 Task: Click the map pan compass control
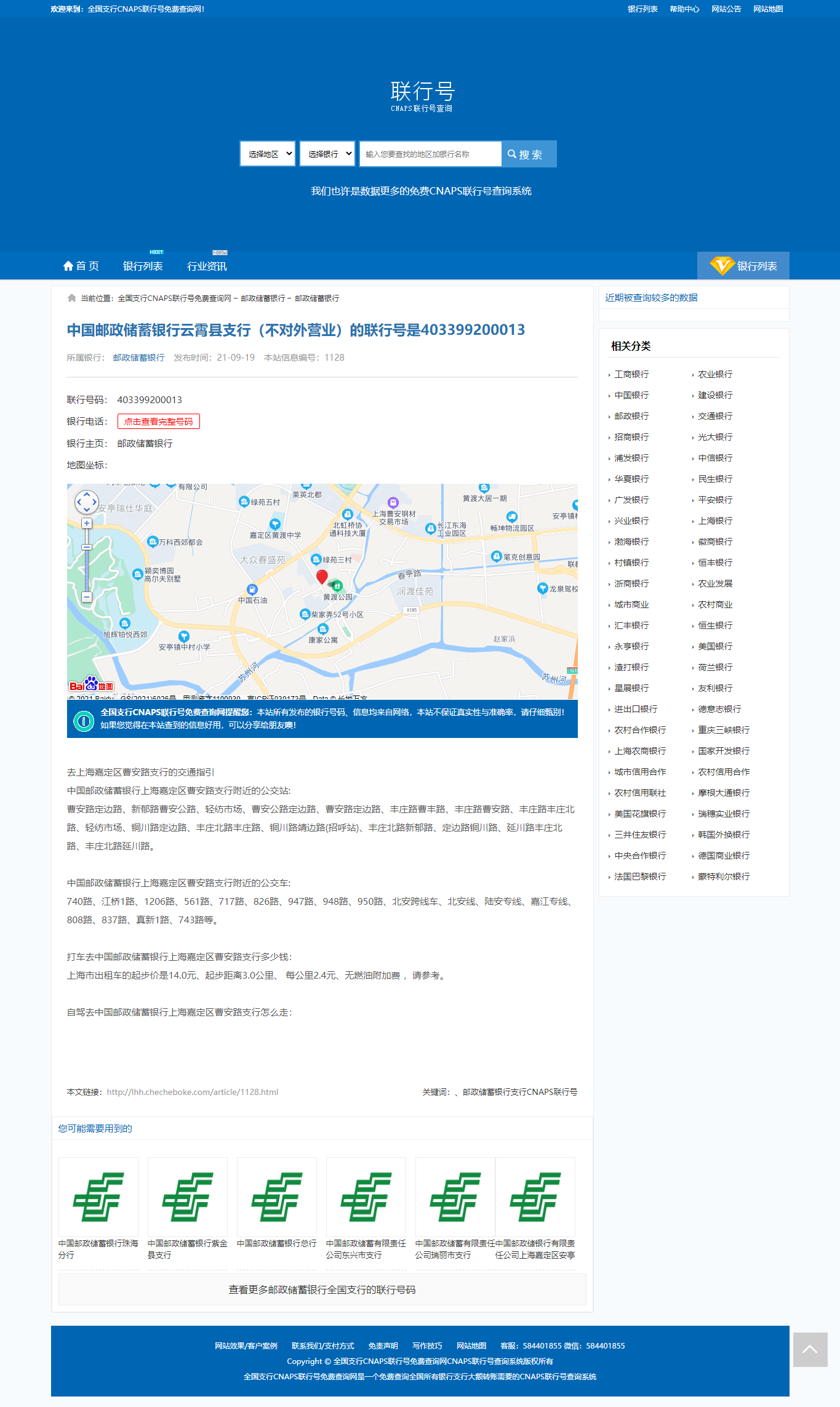[x=87, y=502]
